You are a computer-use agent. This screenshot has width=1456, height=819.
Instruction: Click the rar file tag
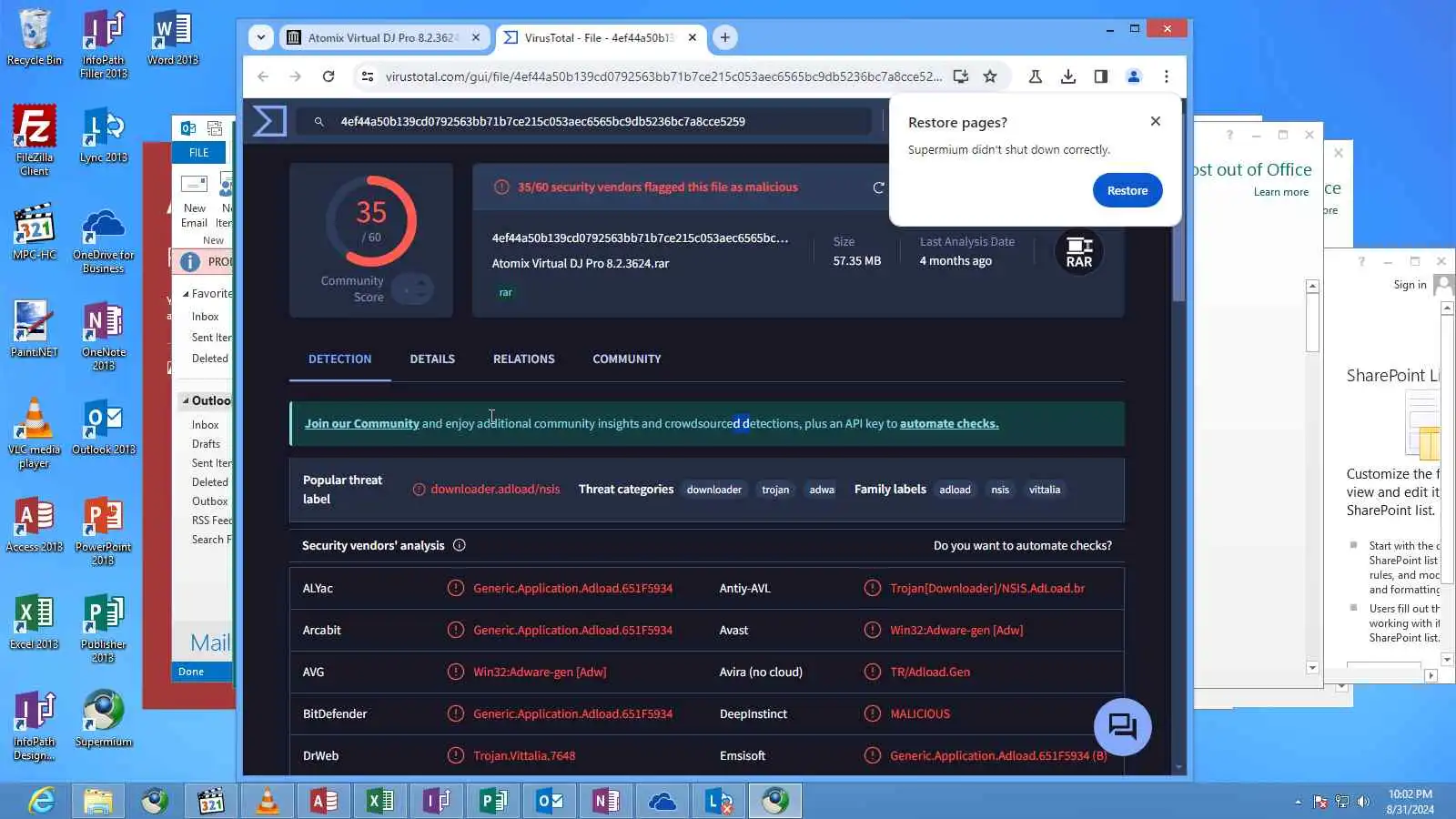506,293
